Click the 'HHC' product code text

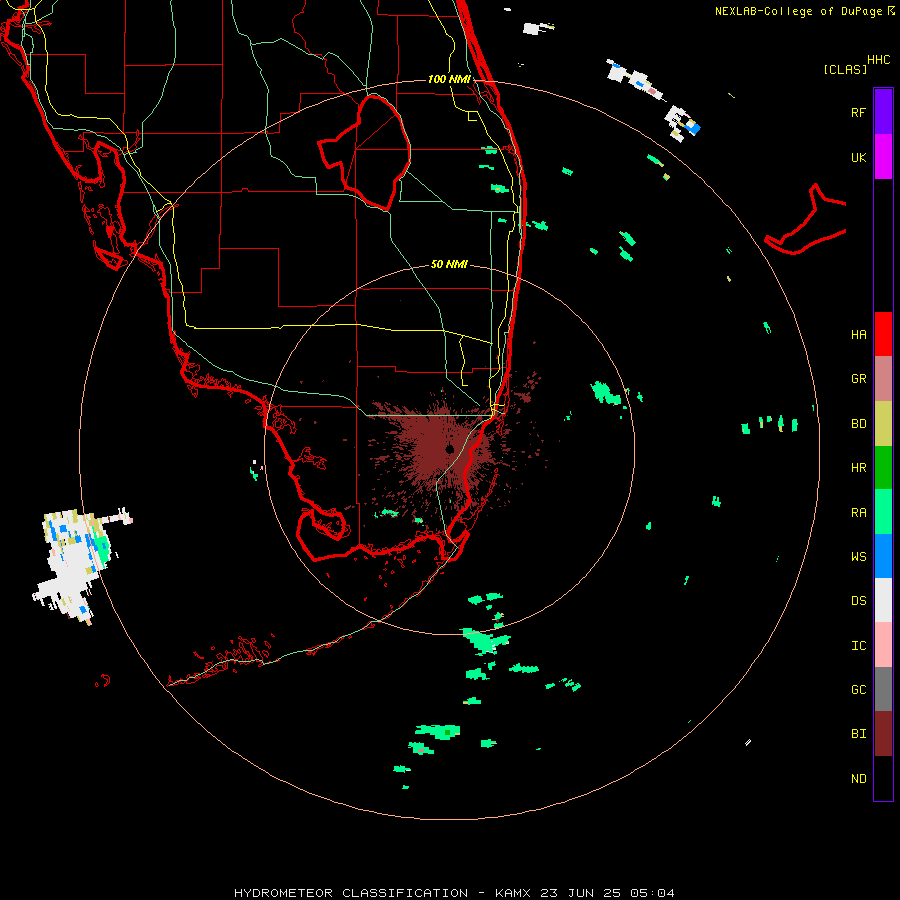pyautogui.click(x=878, y=60)
